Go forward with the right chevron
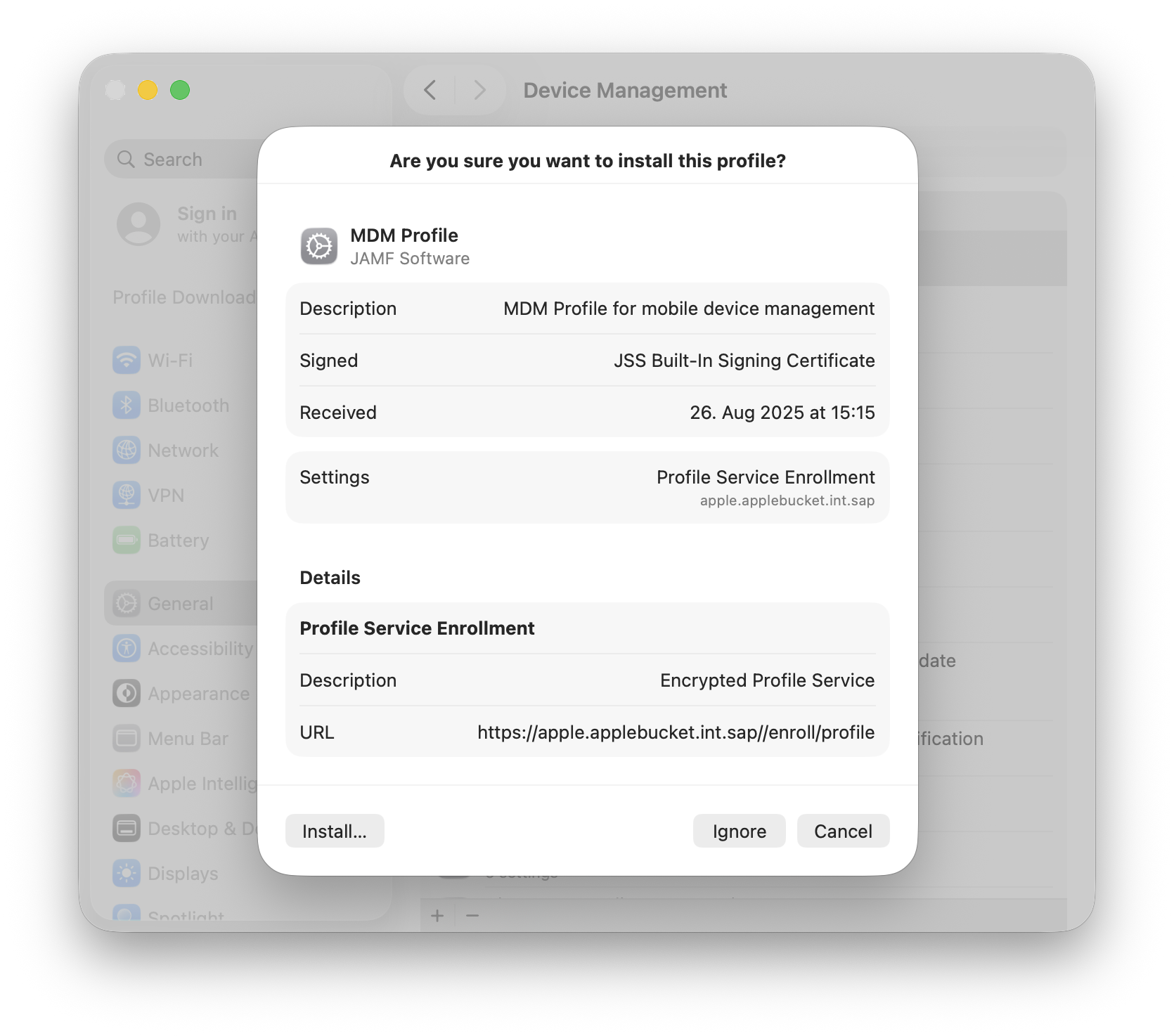 point(479,90)
